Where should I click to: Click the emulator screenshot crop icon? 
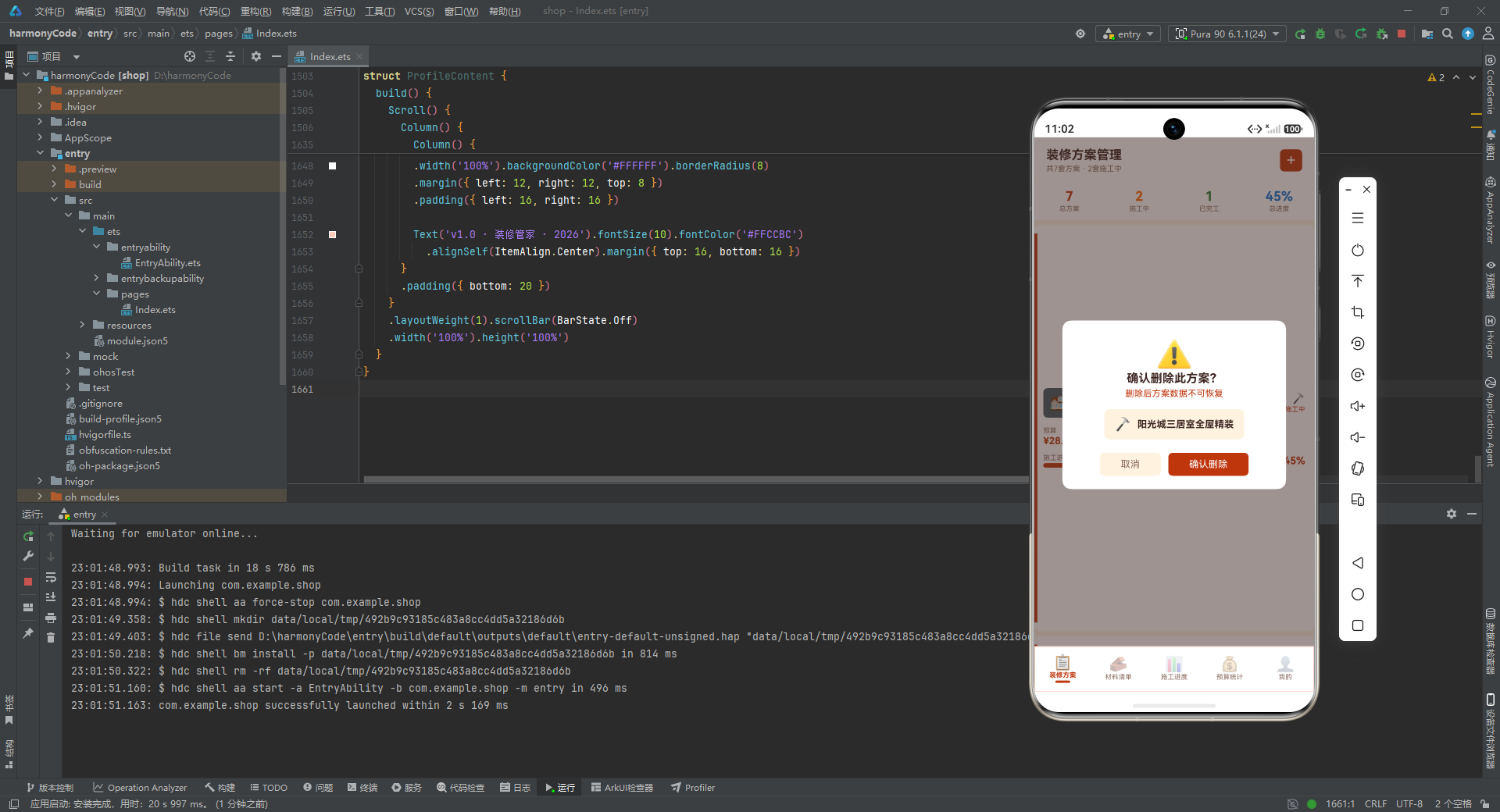click(x=1358, y=312)
